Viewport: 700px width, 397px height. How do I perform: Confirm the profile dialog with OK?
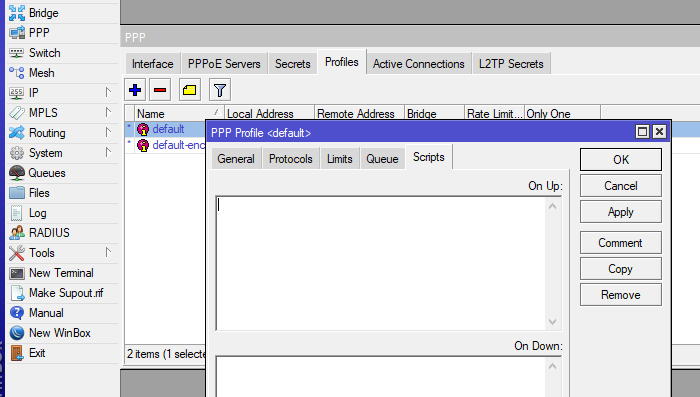[x=621, y=160]
